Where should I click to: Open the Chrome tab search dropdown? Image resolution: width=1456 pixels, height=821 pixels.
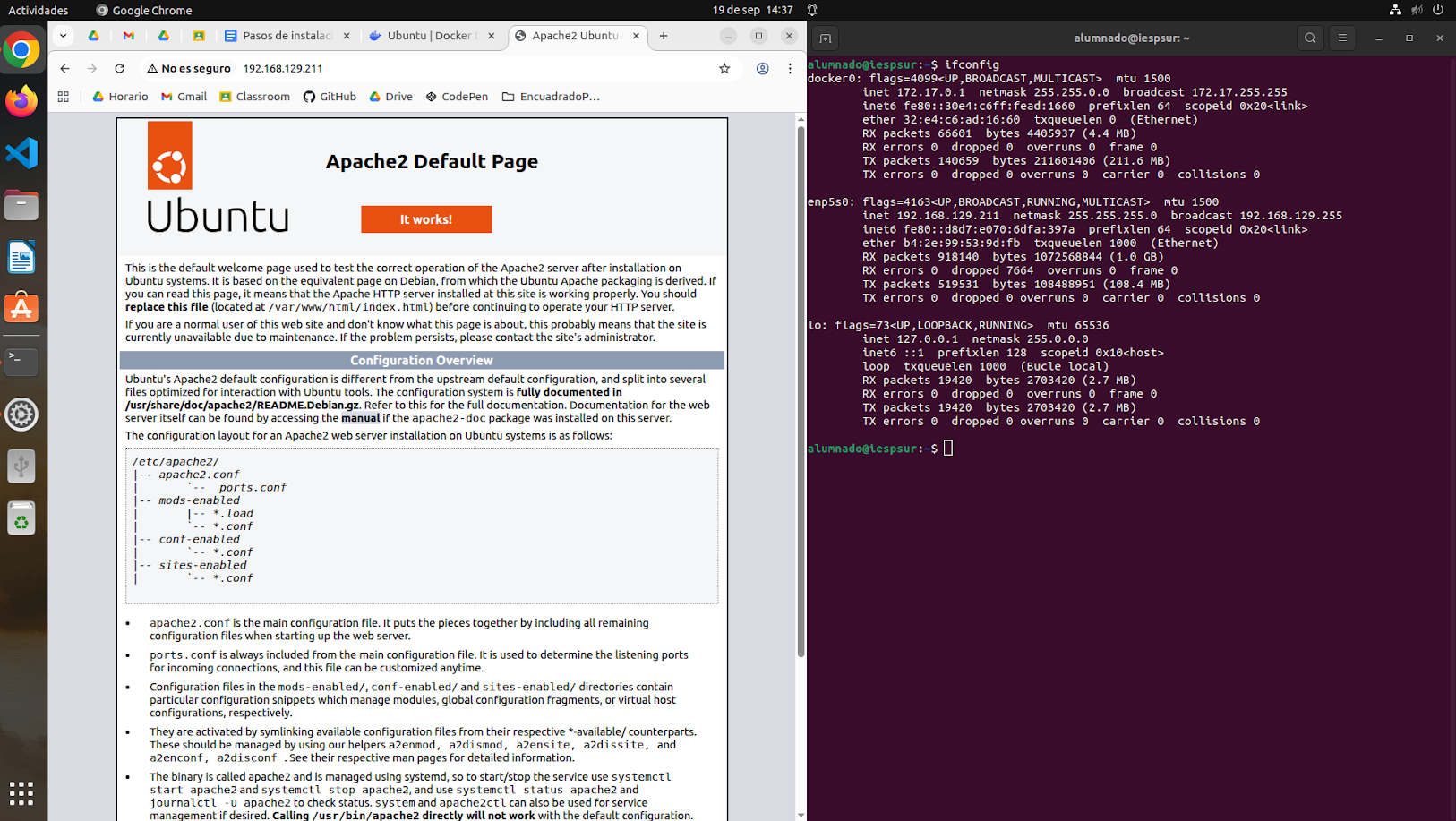[63, 36]
